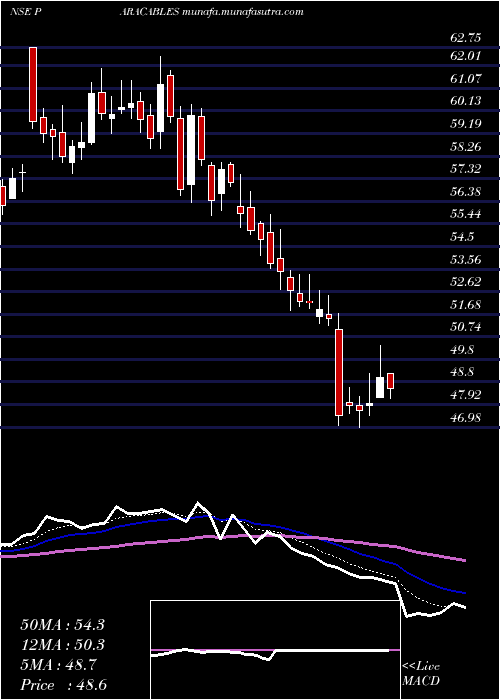The image size is (500, 700).
Task: Click the 52.62 price level label
Action: [466, 283]
